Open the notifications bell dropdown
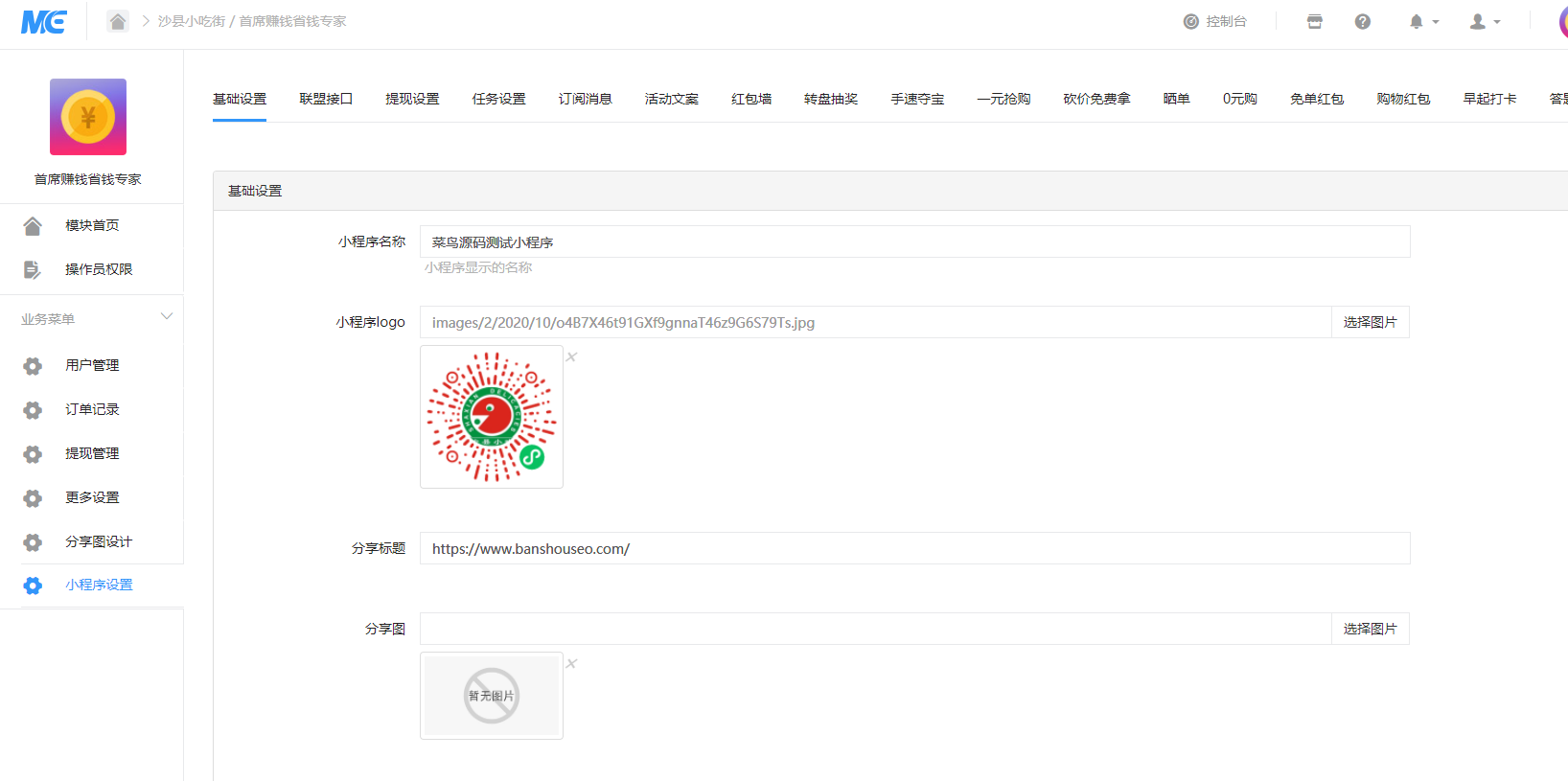This screenshot has width=1568, height=781. coord(1422,21)
